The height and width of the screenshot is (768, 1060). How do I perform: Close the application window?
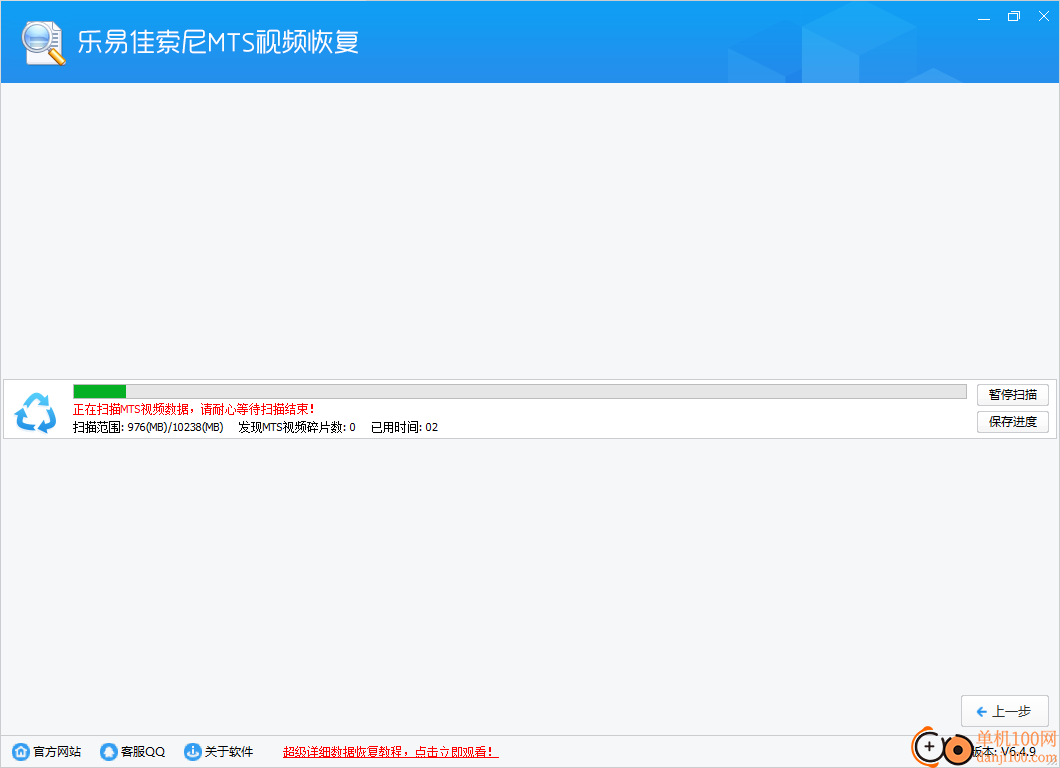coord(1044,17)
